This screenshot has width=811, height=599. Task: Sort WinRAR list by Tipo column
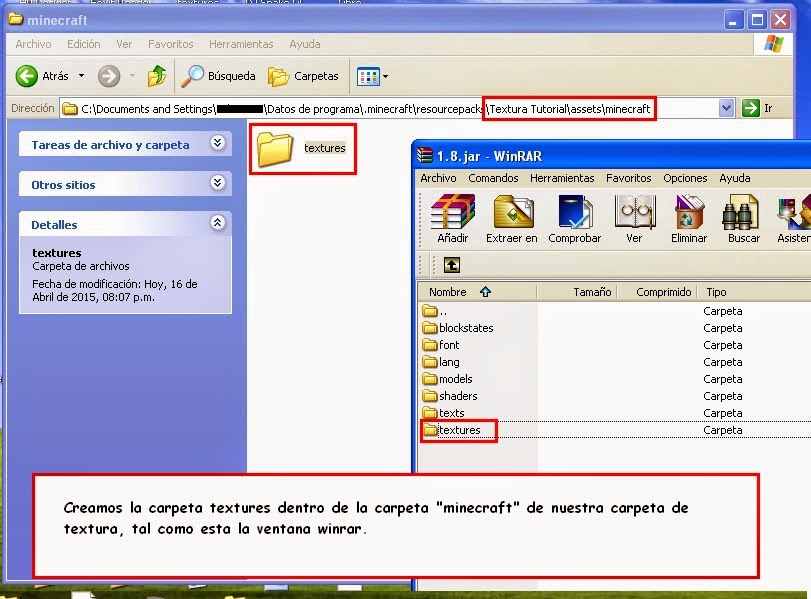pos(755,292)
